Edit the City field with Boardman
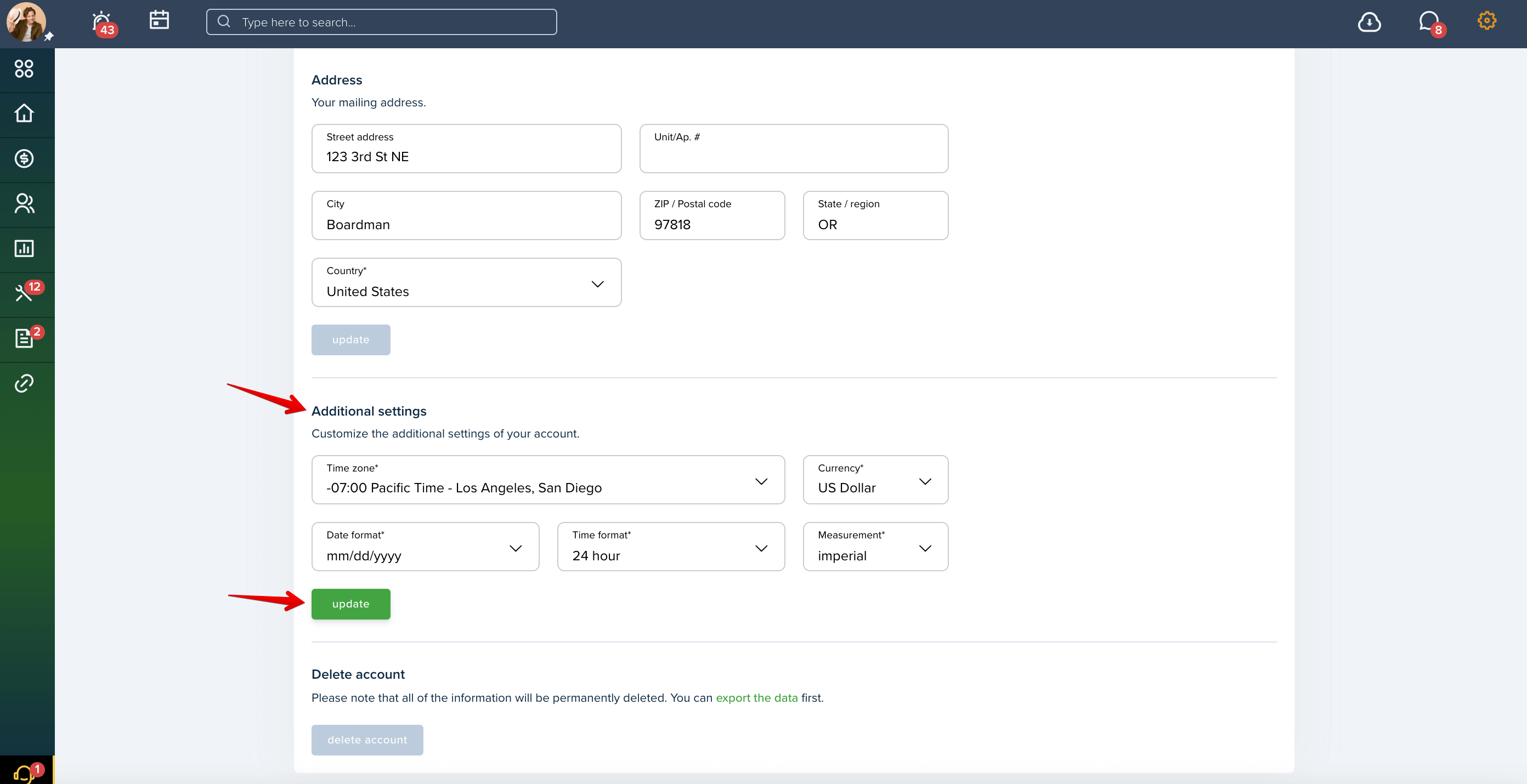Image resolution: width=1527 pixels, height=784 pixels. [467, 215]
